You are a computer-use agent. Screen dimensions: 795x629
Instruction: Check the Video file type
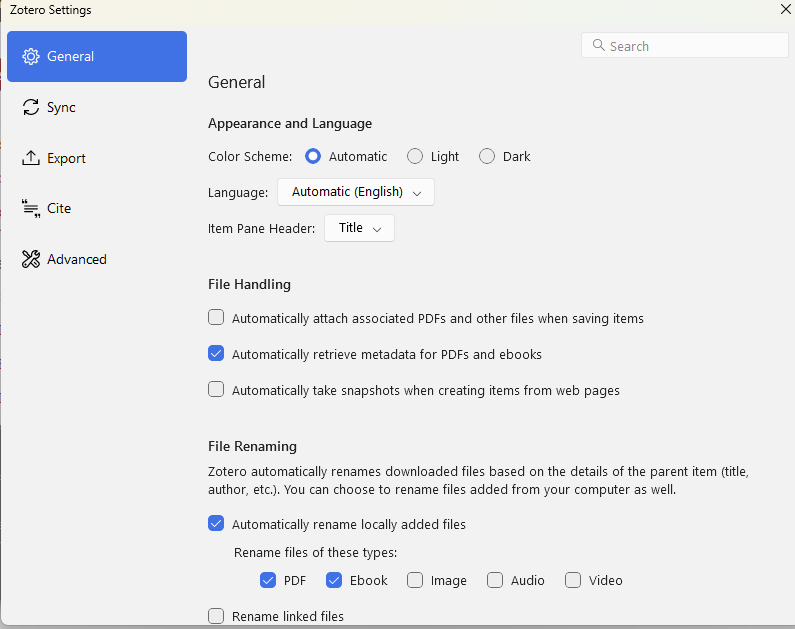coord(573,580)
